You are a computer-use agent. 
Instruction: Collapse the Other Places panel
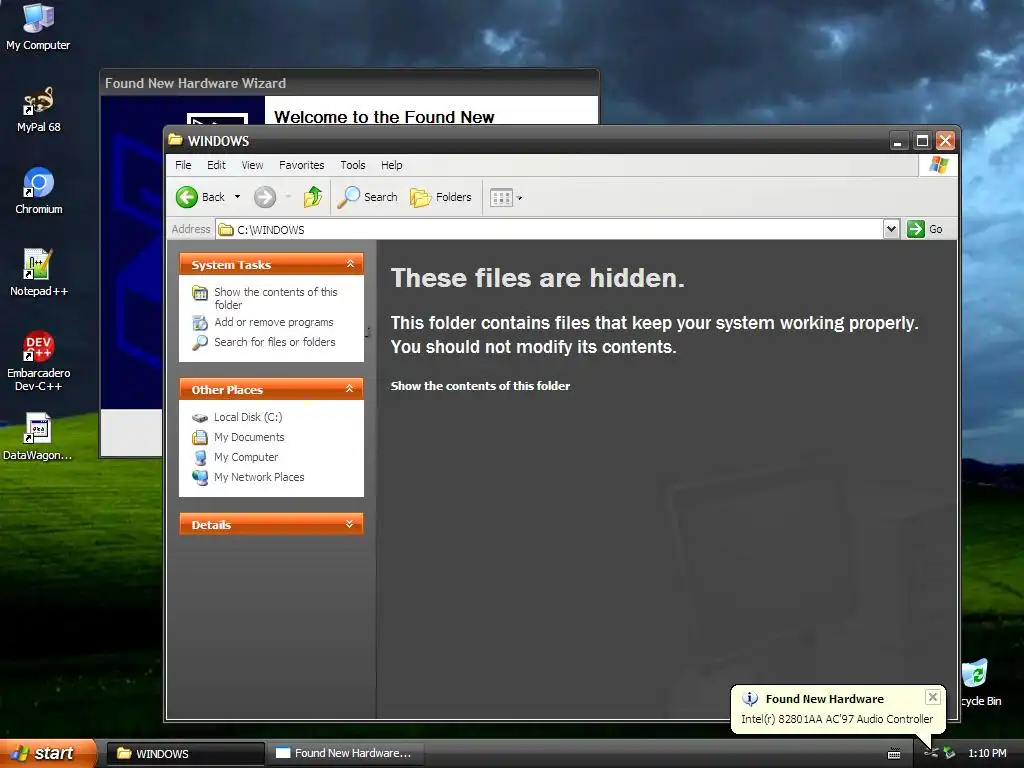point(350,389)
